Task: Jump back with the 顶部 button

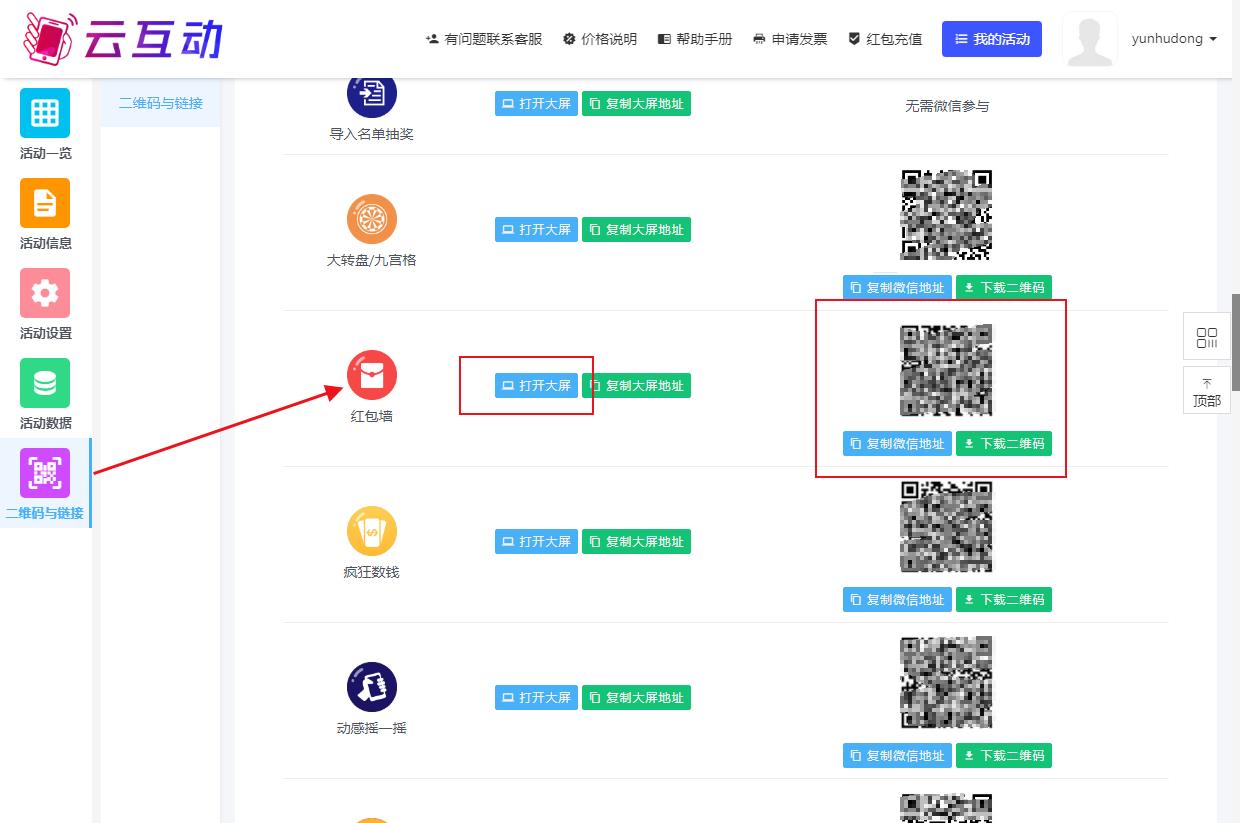Action: coord(1207,391)
